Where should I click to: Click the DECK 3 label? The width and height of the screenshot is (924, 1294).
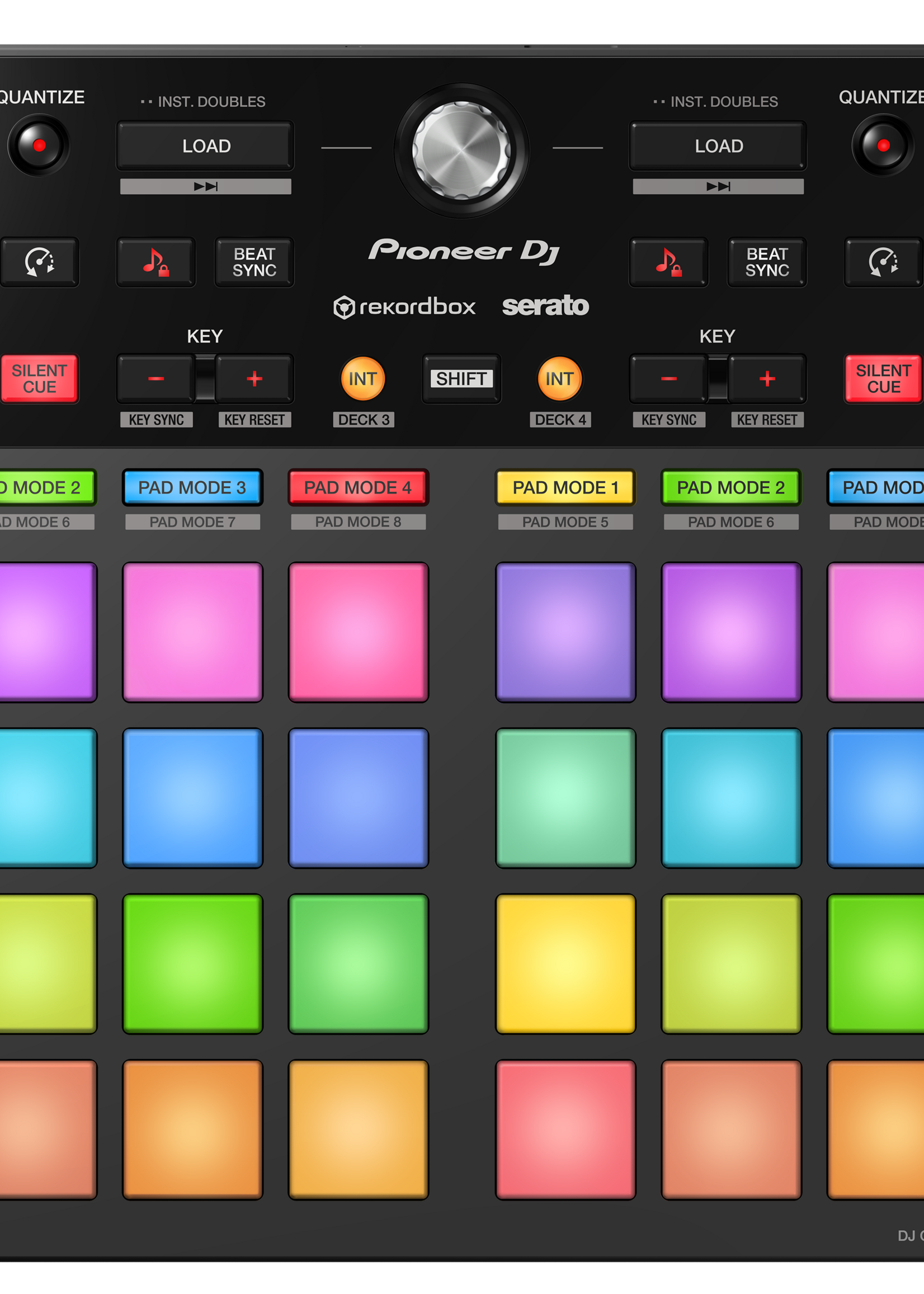[364, 420]
